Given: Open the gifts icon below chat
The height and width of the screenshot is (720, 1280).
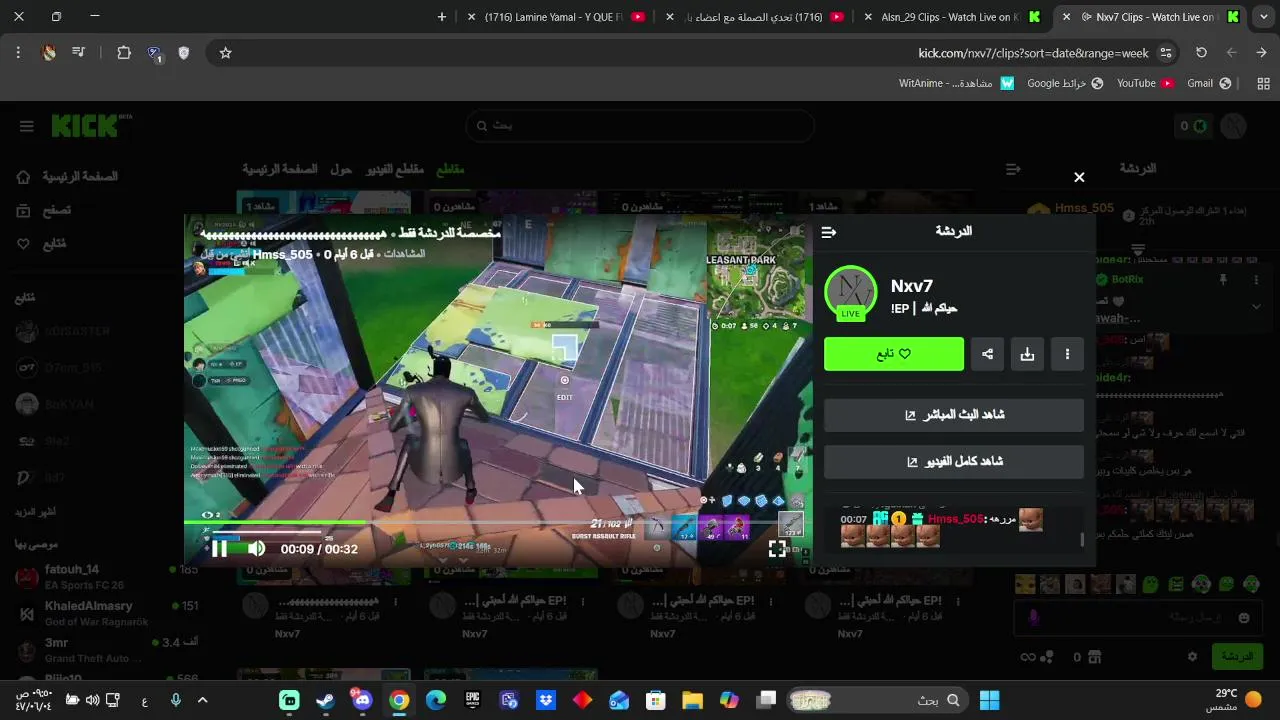Looking at the screenshot, I should [x=1095, y=657].
